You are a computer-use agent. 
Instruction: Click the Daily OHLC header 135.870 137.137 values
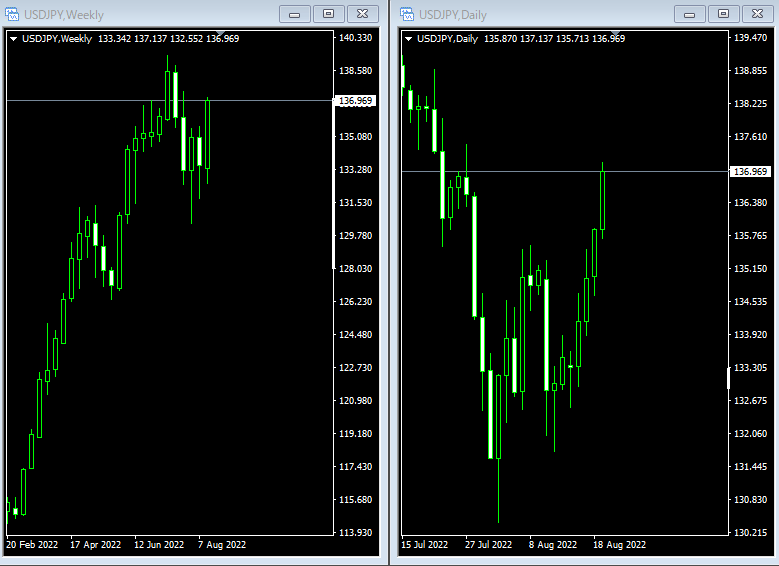point(518,39)
